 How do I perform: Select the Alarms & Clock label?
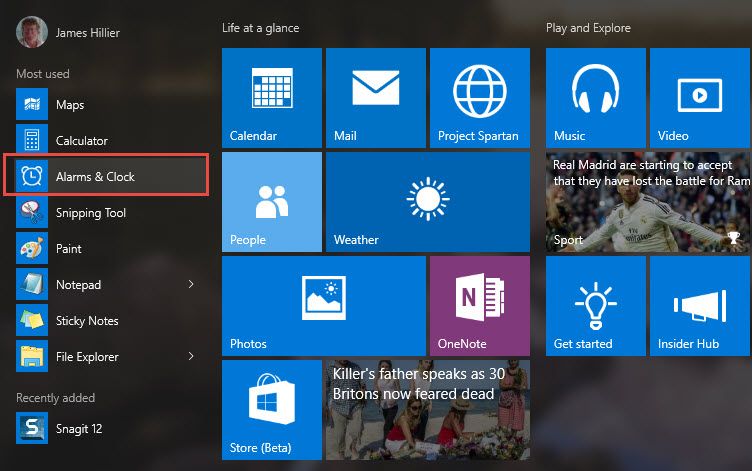95,177
